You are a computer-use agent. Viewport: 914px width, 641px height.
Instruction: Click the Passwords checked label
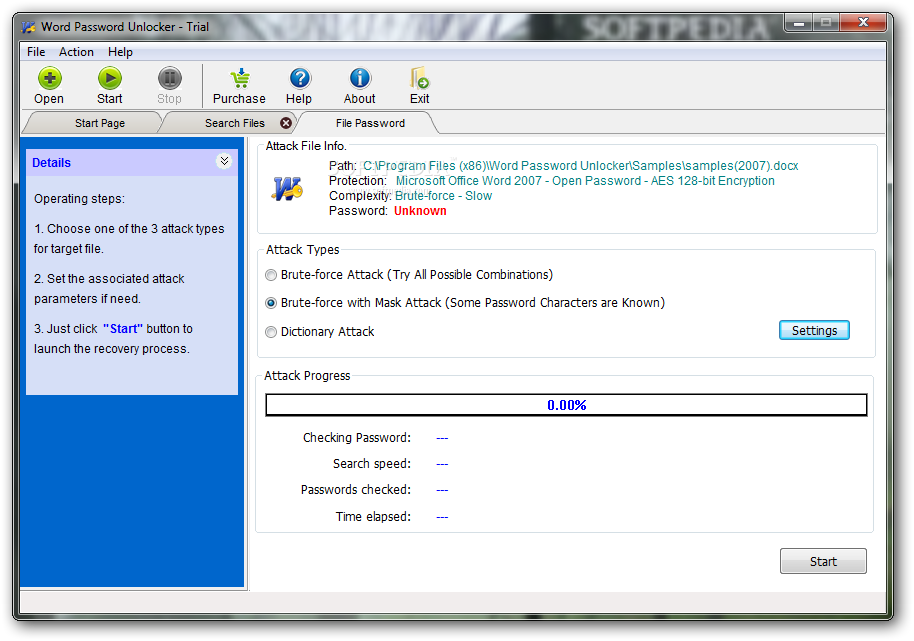356,490
